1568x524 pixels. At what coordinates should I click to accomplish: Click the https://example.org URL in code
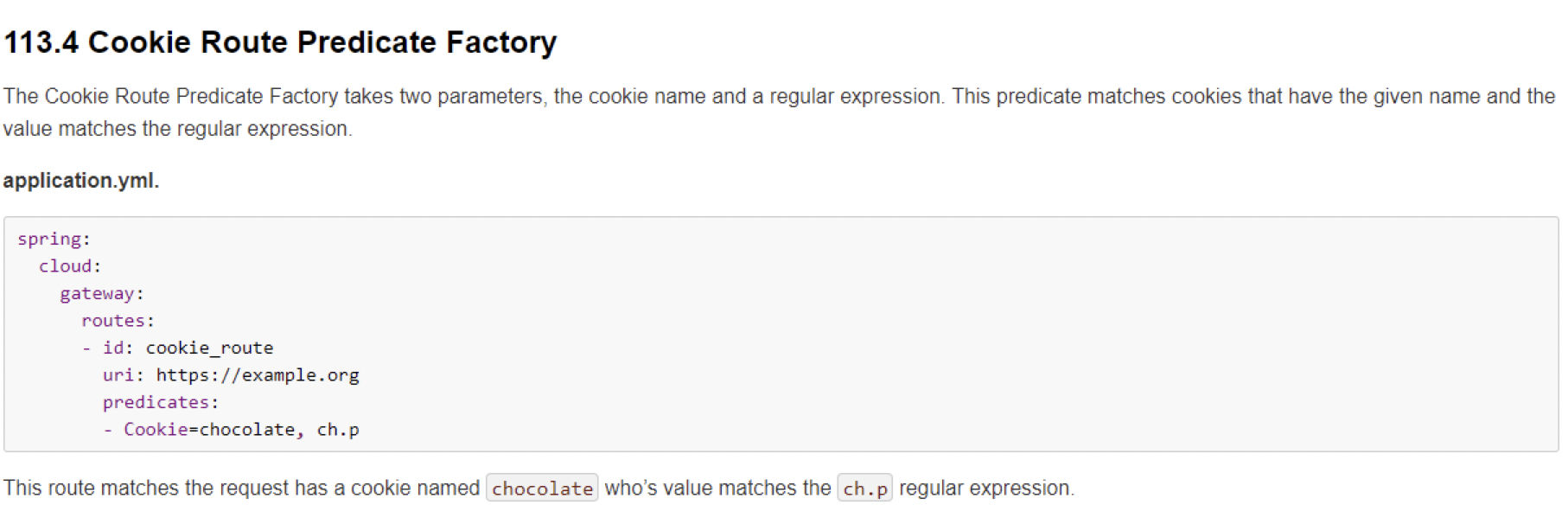pyautogui.click(x=258, y=375)
